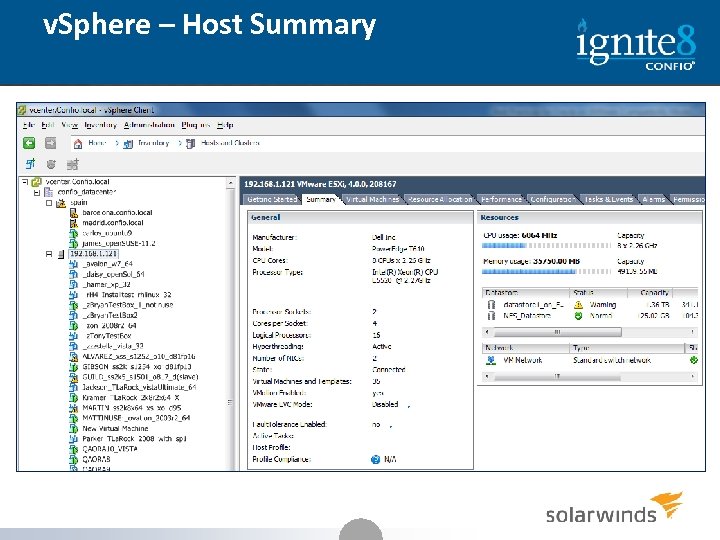This screenshot has width=720, height=540.
Task: Open the Tasks & Events tab
Action: click(608, 199)
